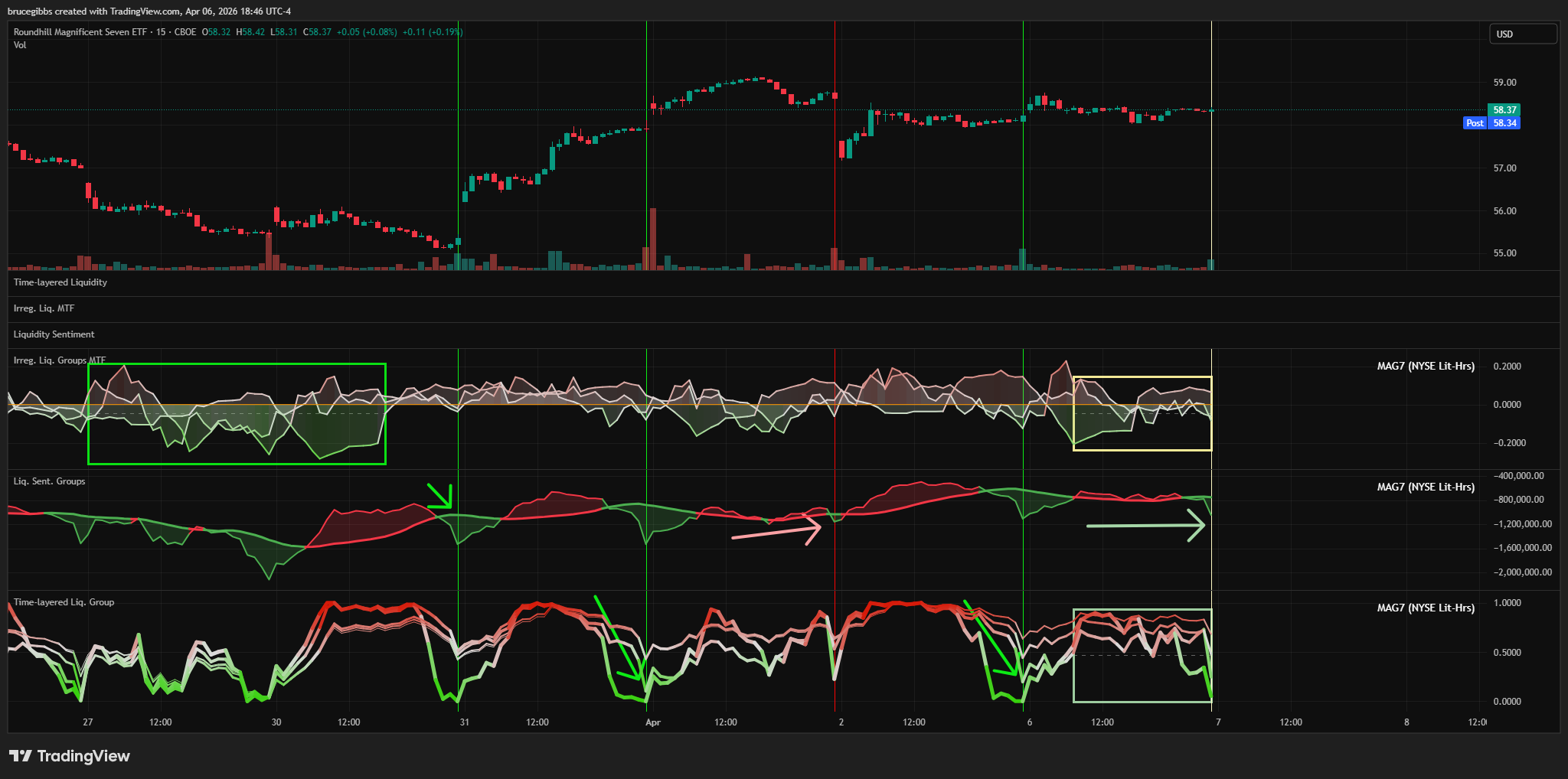
Task: Expand the collapsed Time-layered Liquidity pane
Action: click(x=60, y=282)
